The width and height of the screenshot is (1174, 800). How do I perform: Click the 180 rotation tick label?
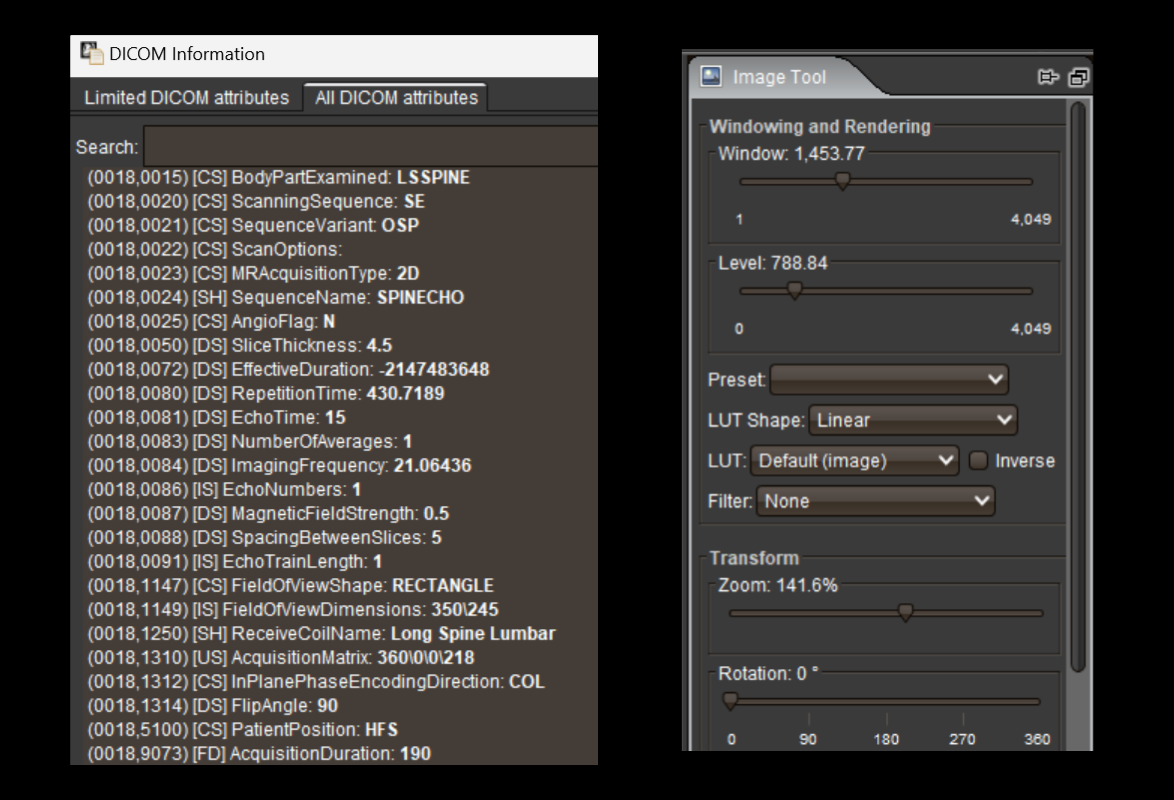[886, 739]
